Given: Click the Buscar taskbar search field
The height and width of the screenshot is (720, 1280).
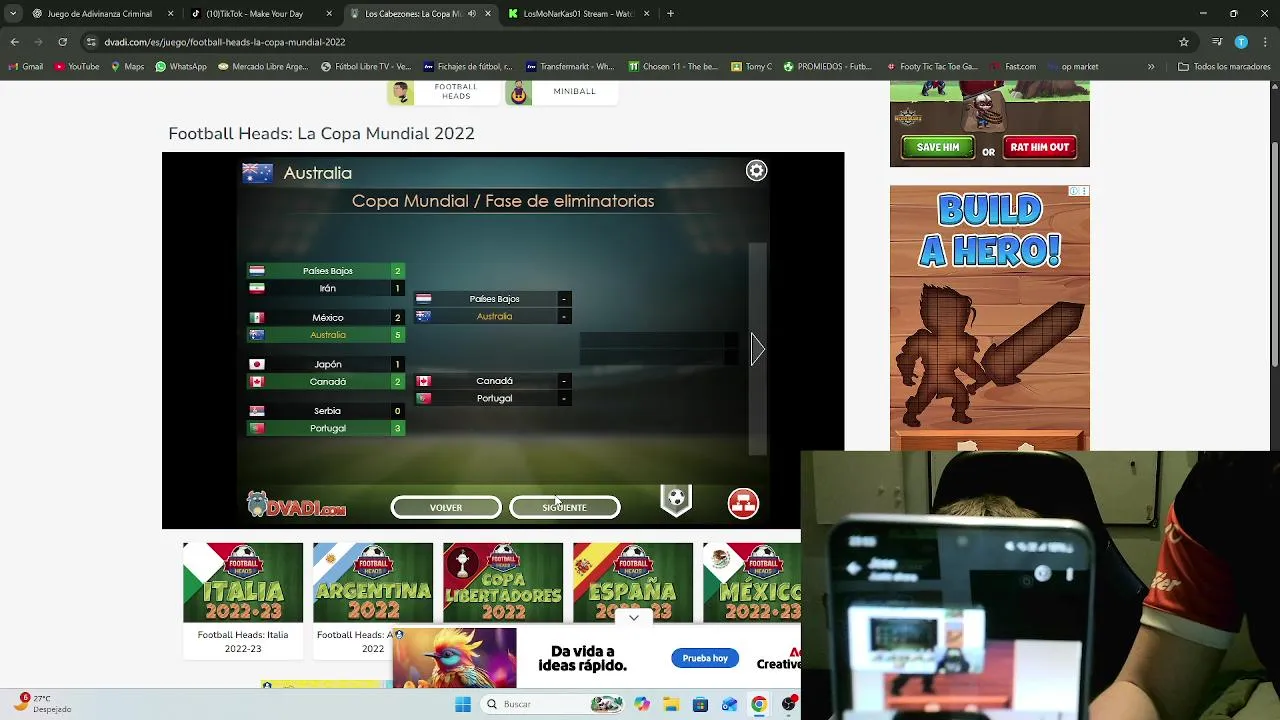Looking at the screenshot, I should pos(550,704).
